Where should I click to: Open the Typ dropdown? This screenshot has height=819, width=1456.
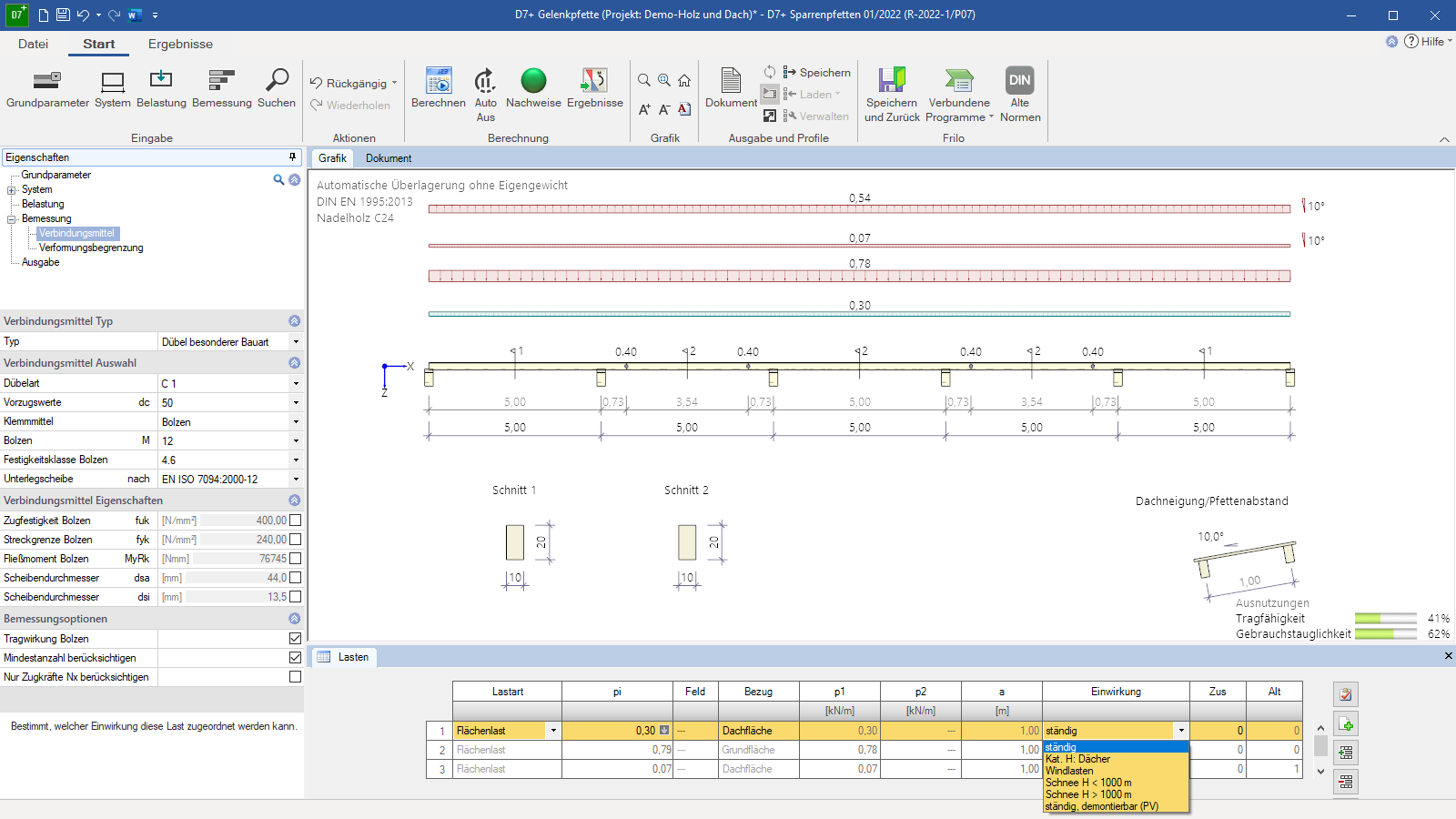[x=296, y=342]
